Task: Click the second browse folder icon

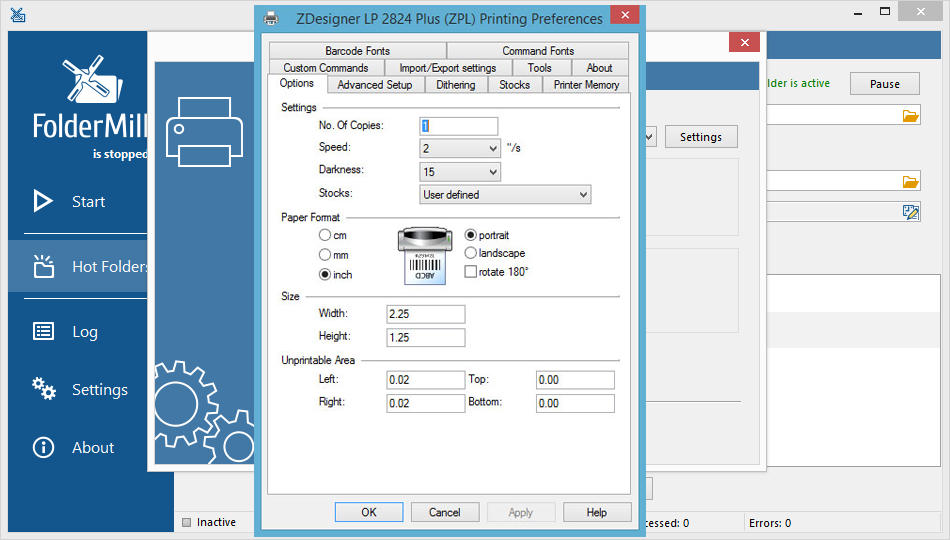Action: click(x=910, y=181)
